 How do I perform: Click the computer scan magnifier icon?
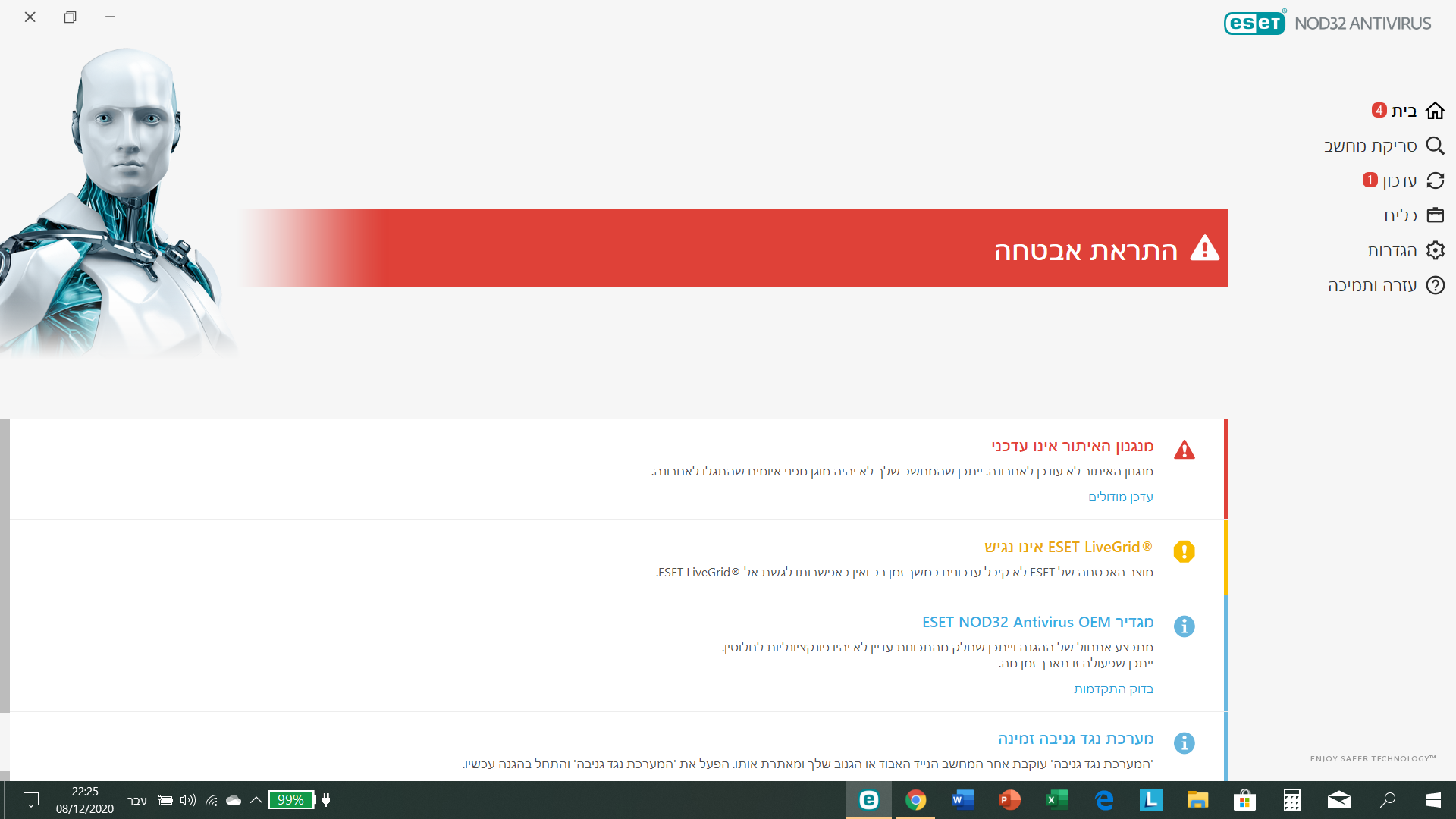point(1435,146)
